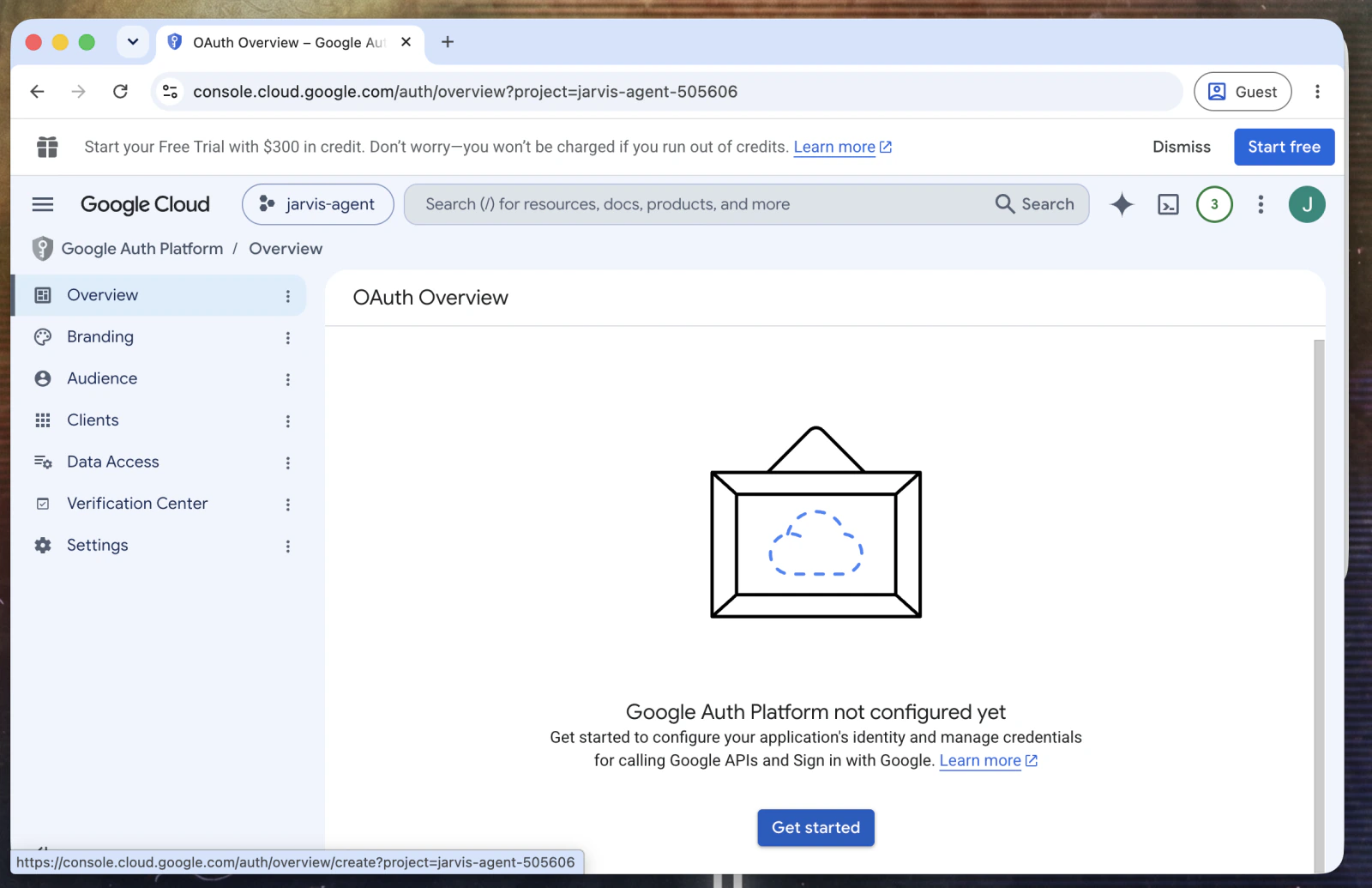Open Chrome's three-dot menu
Viewport: 1372px width, 888px height.
coord(1318,92)
